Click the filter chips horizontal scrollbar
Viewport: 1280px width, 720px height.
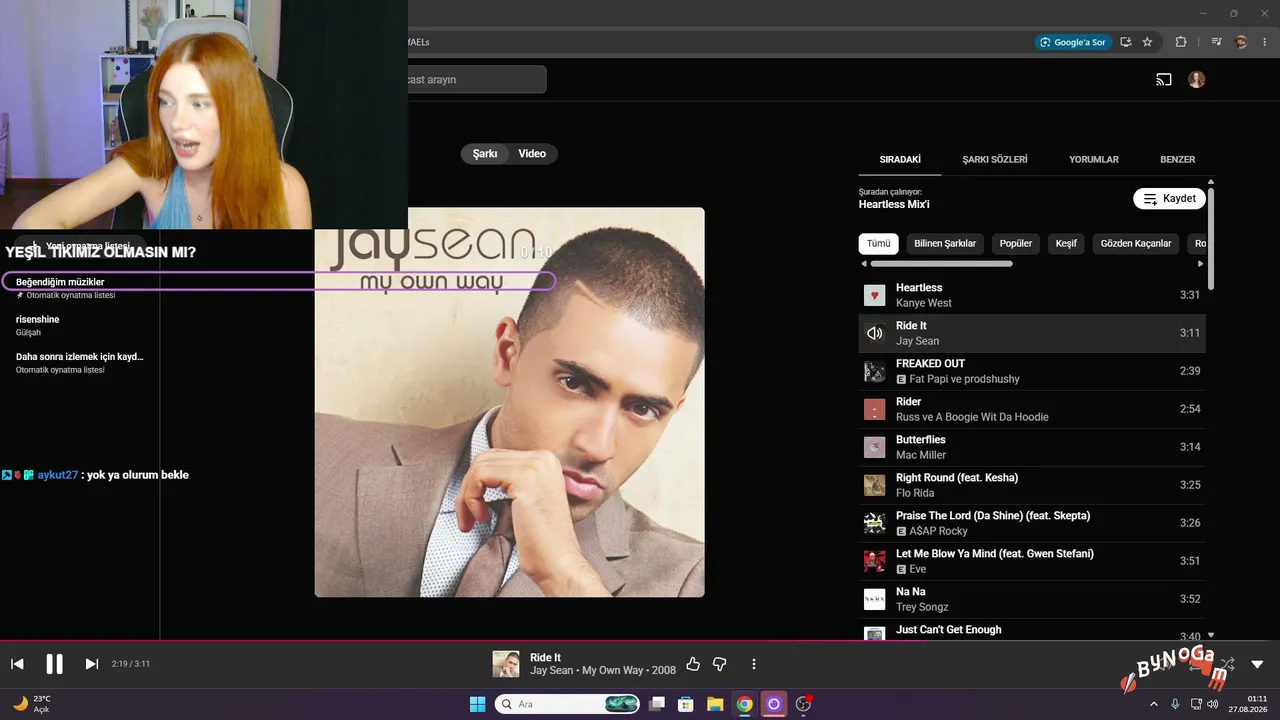point(941,264)
